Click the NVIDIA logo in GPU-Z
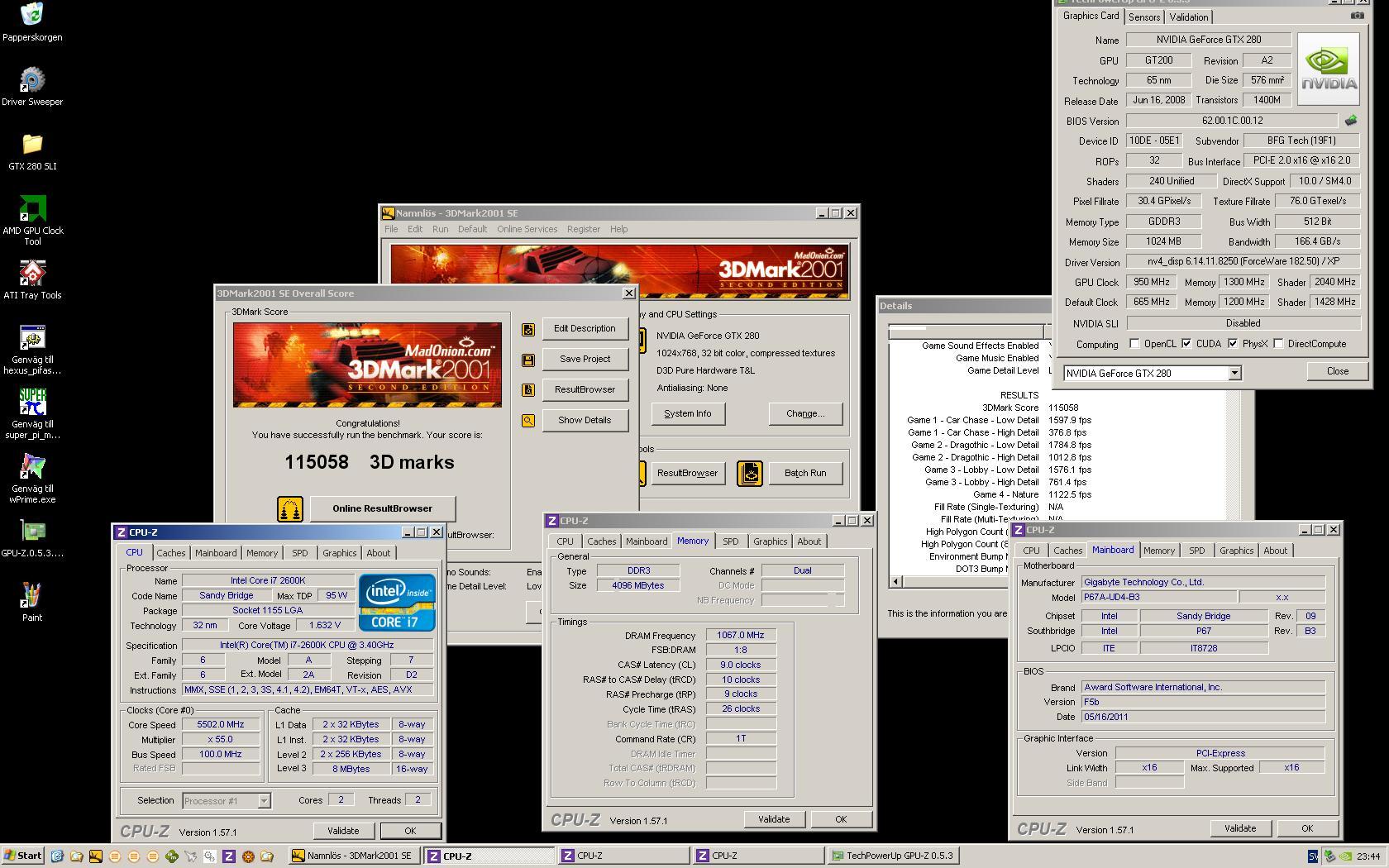Image resolution: width=1389 pixels, height=868 pixels. coord(1328,69)
